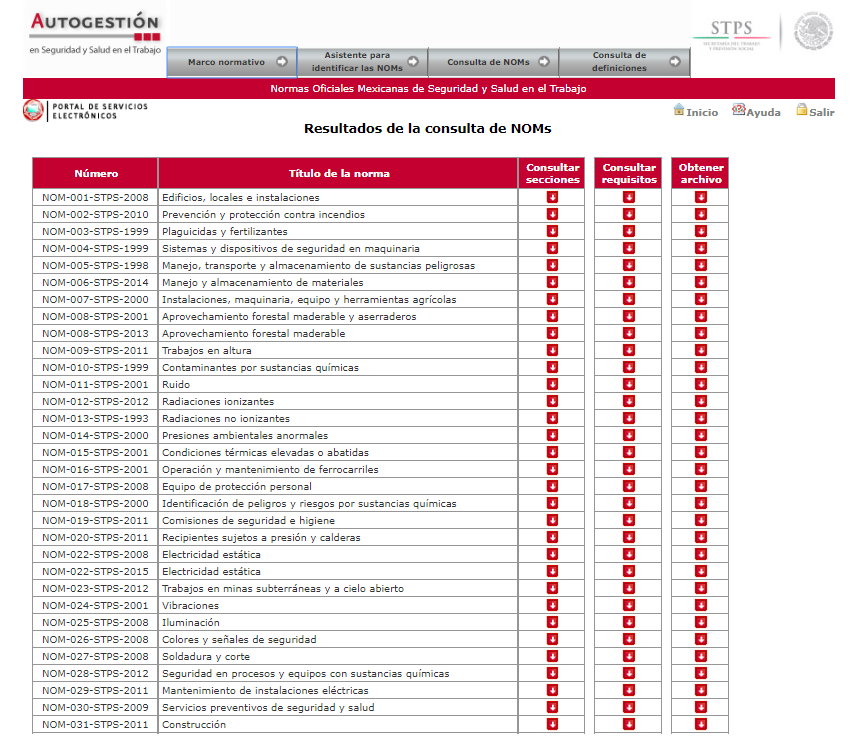Open sections for Radiaciones ionizantes
850x746 pixels.
coord(552,401)
